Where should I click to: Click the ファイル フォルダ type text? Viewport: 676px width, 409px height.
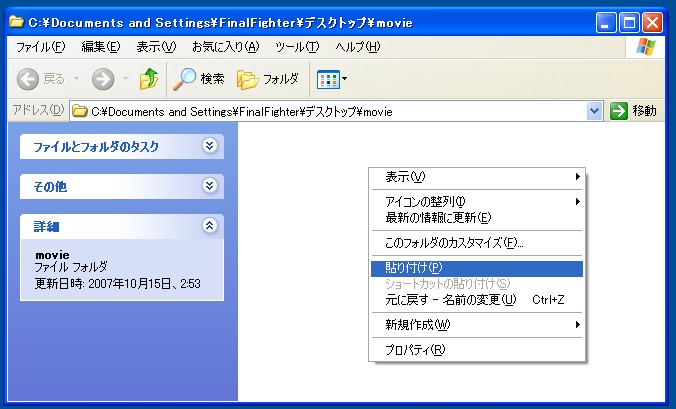pyautogui.click(x=71, y=267)
